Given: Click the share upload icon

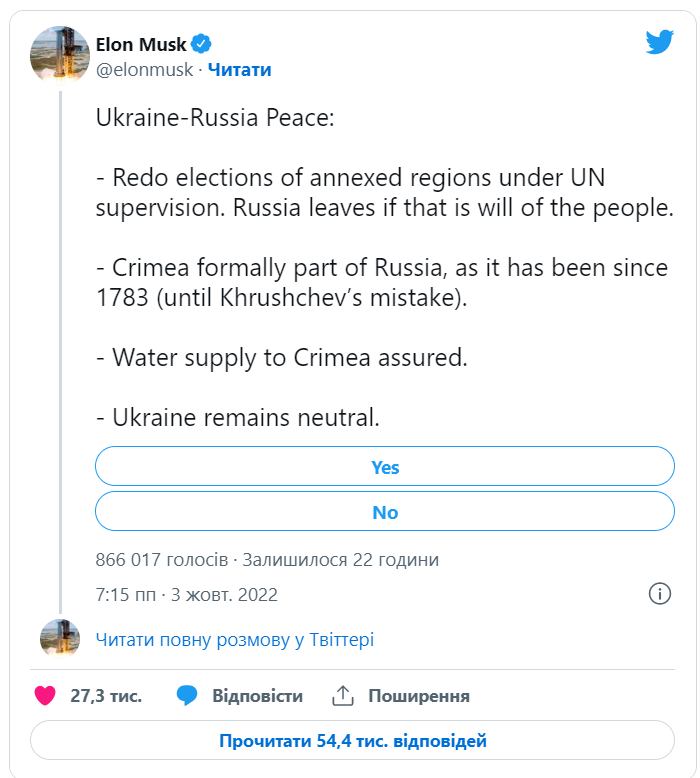Looking at the screenshot, I should click(x=342, y=696).
